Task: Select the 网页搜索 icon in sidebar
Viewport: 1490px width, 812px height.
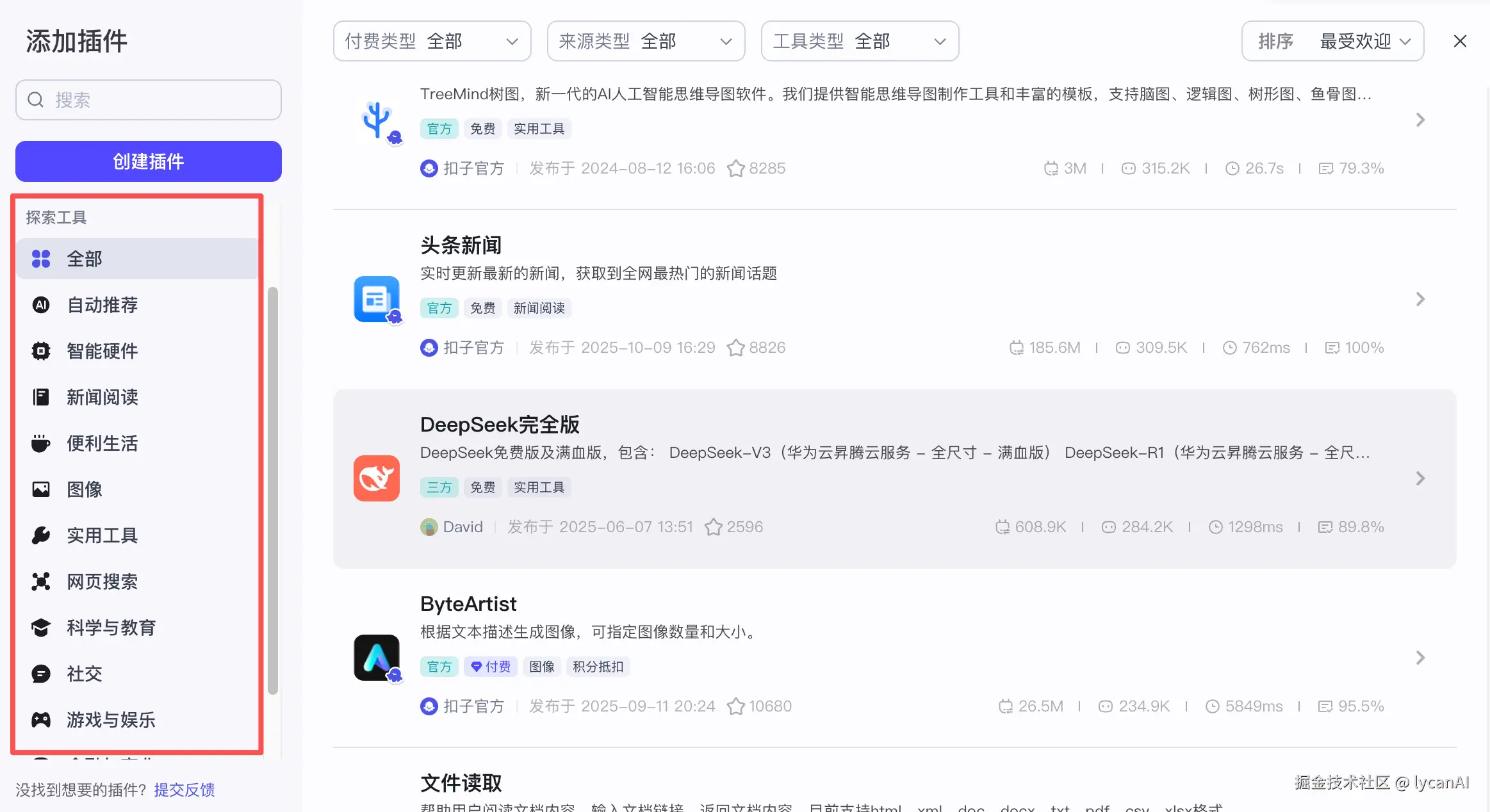Action: (40, 581)
